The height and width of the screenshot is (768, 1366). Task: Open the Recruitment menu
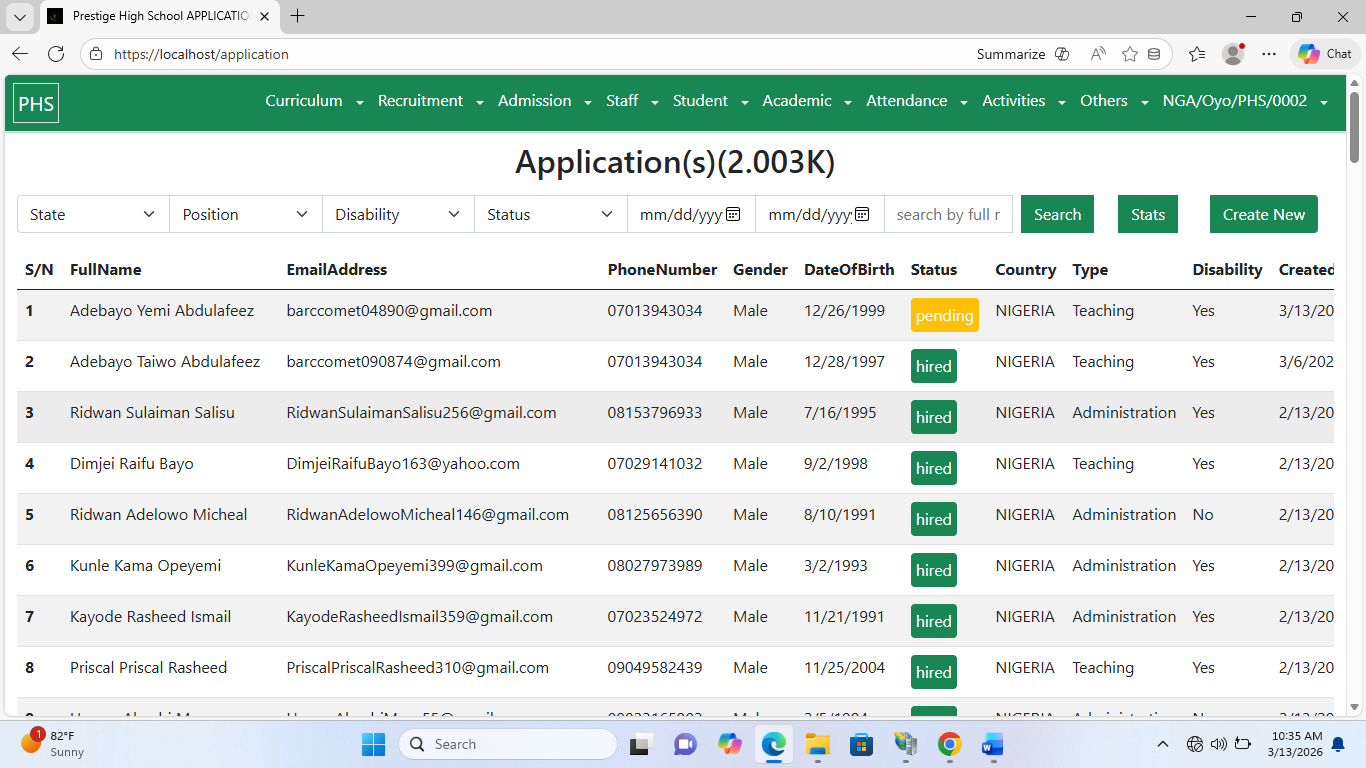click(x=430, y=101)
